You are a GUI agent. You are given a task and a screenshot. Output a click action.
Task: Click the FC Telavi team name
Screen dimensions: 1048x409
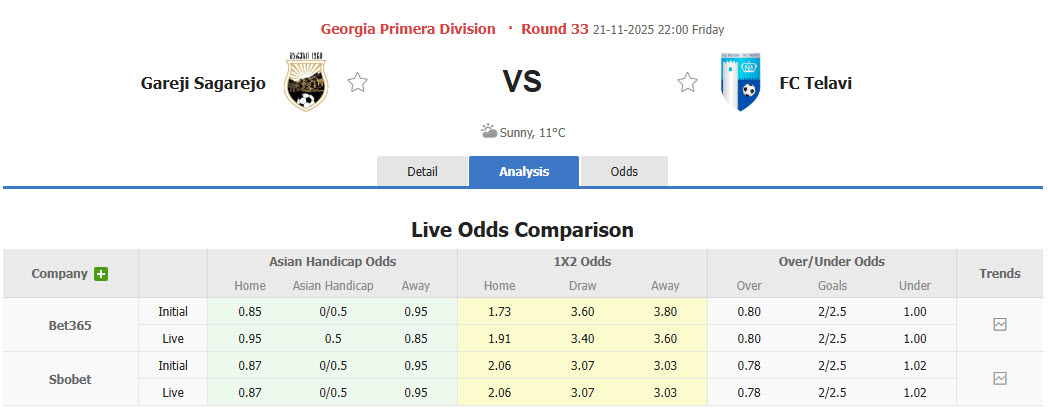point(815,83)
